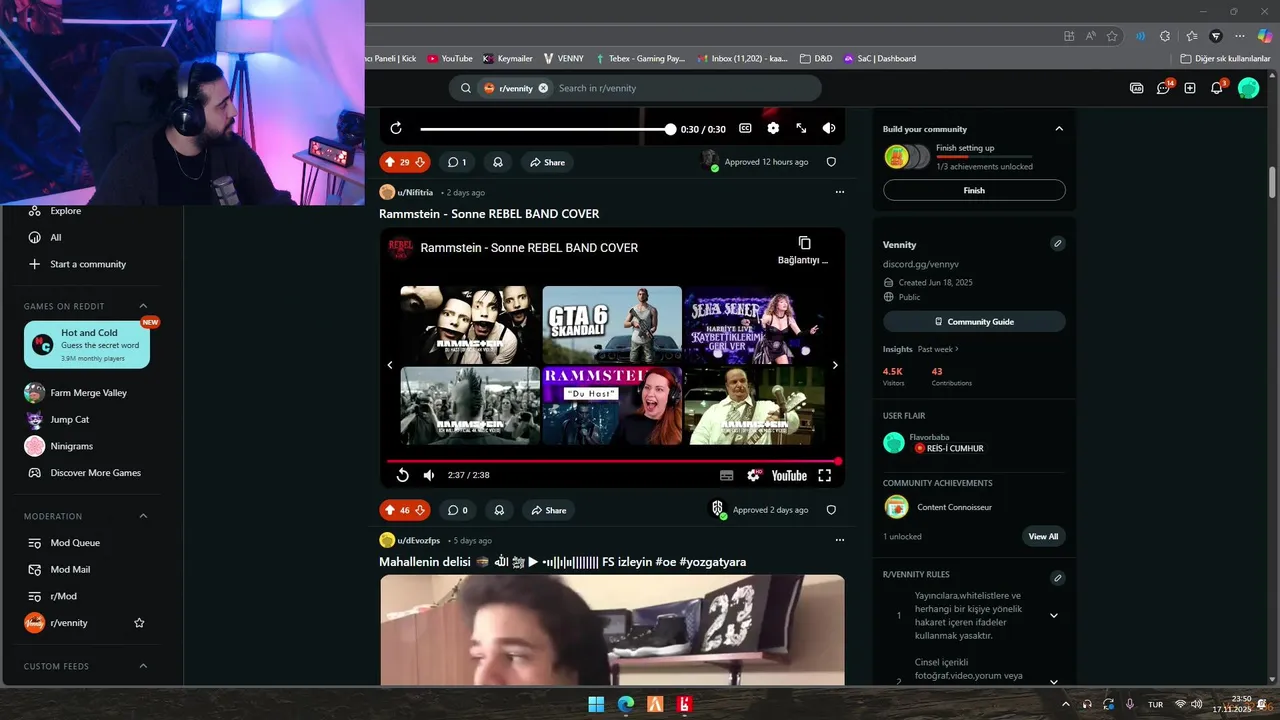Open the Rammstein - Sonne REBEL BAND COVER post title
The height and width of the screenshot is (720, 1280).
point(489,214)
